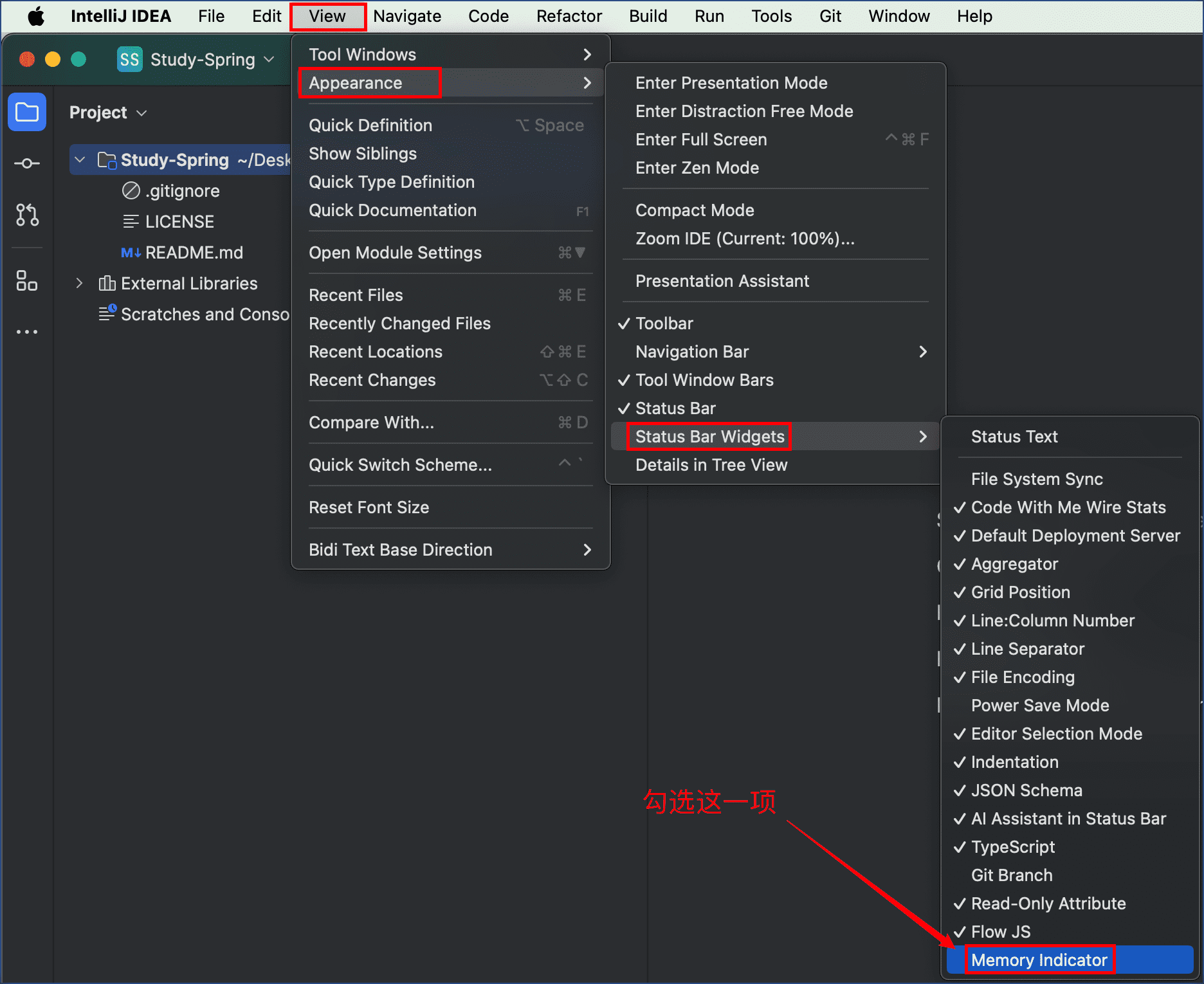Click the LICENSE file icon
The width and height of the screenshot is (1204, 984).
click(x=131, y=221)
